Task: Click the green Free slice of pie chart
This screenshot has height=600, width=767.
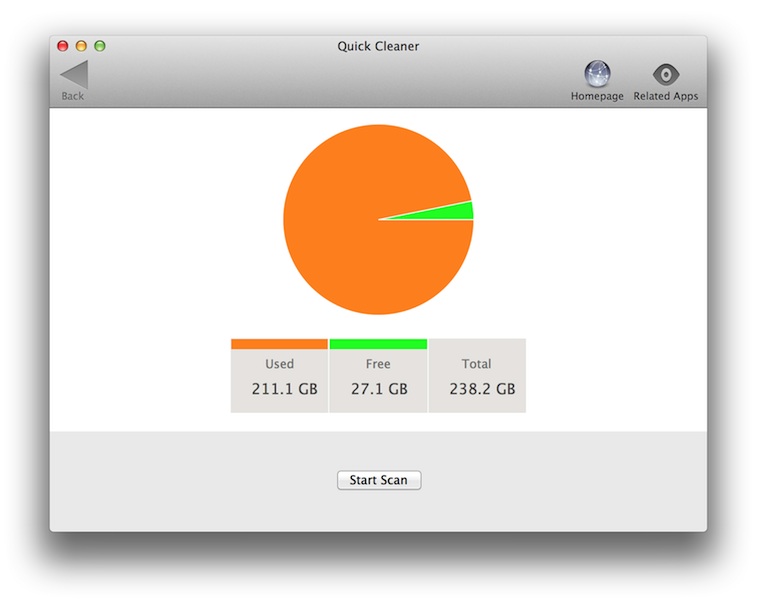Action: [460, 211]
